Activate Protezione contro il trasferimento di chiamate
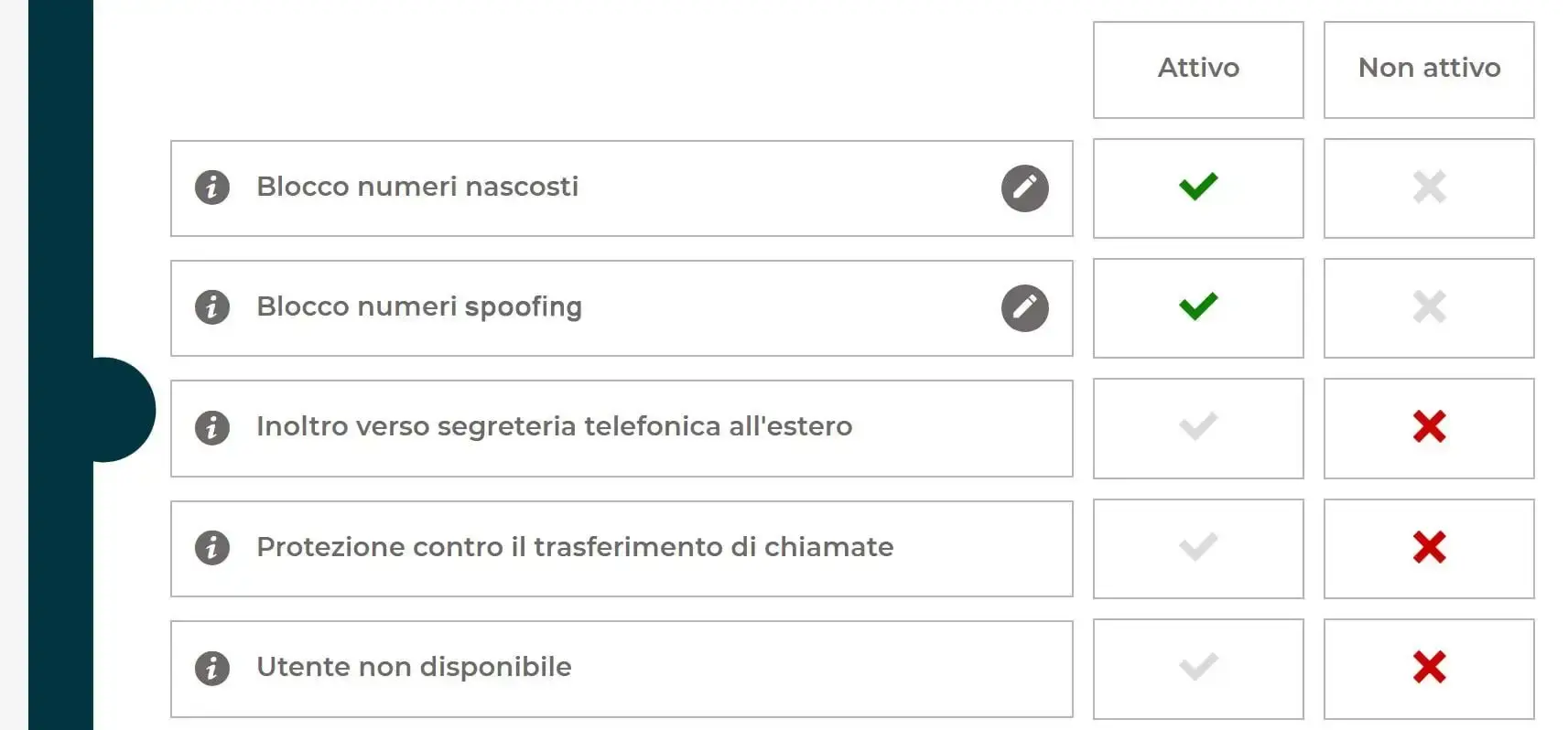Viewport: 1568px width, 730px height. pos(1198,548)
